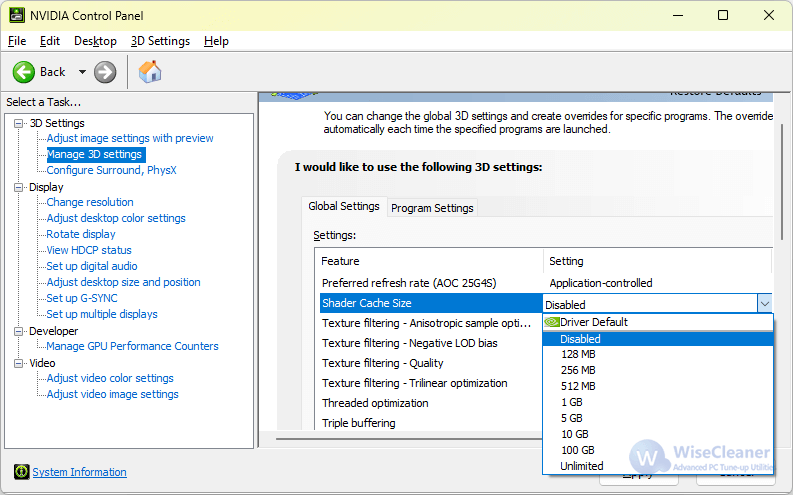Open System Information link
The image size is (793, 495).
click(79, 472)
